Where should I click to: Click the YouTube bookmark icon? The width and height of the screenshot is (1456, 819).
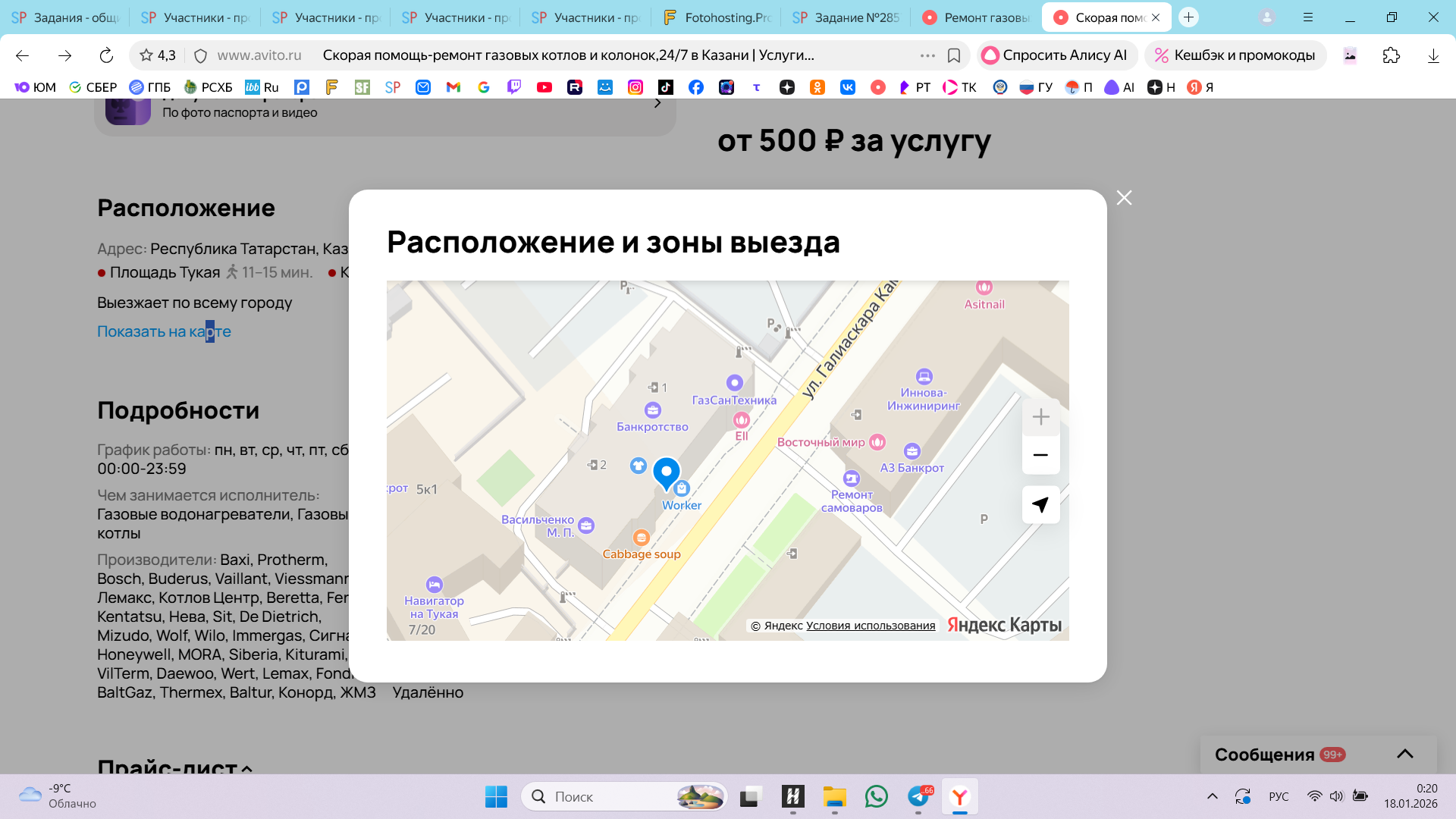(x=544, y=87)
